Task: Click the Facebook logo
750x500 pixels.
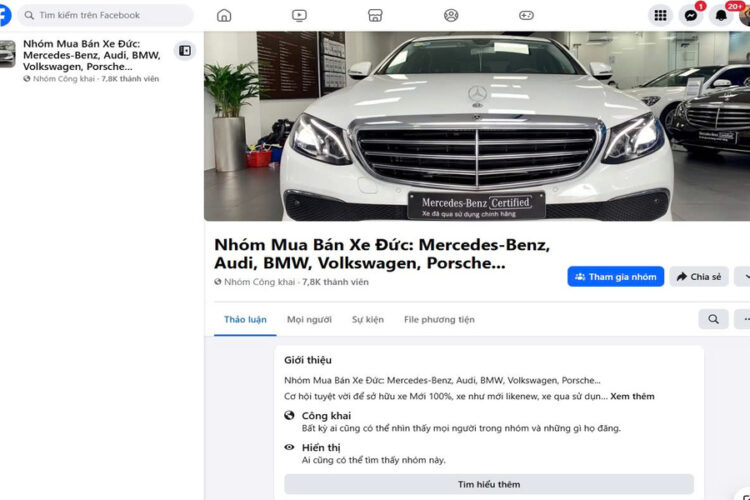Action: coord(4,15)
